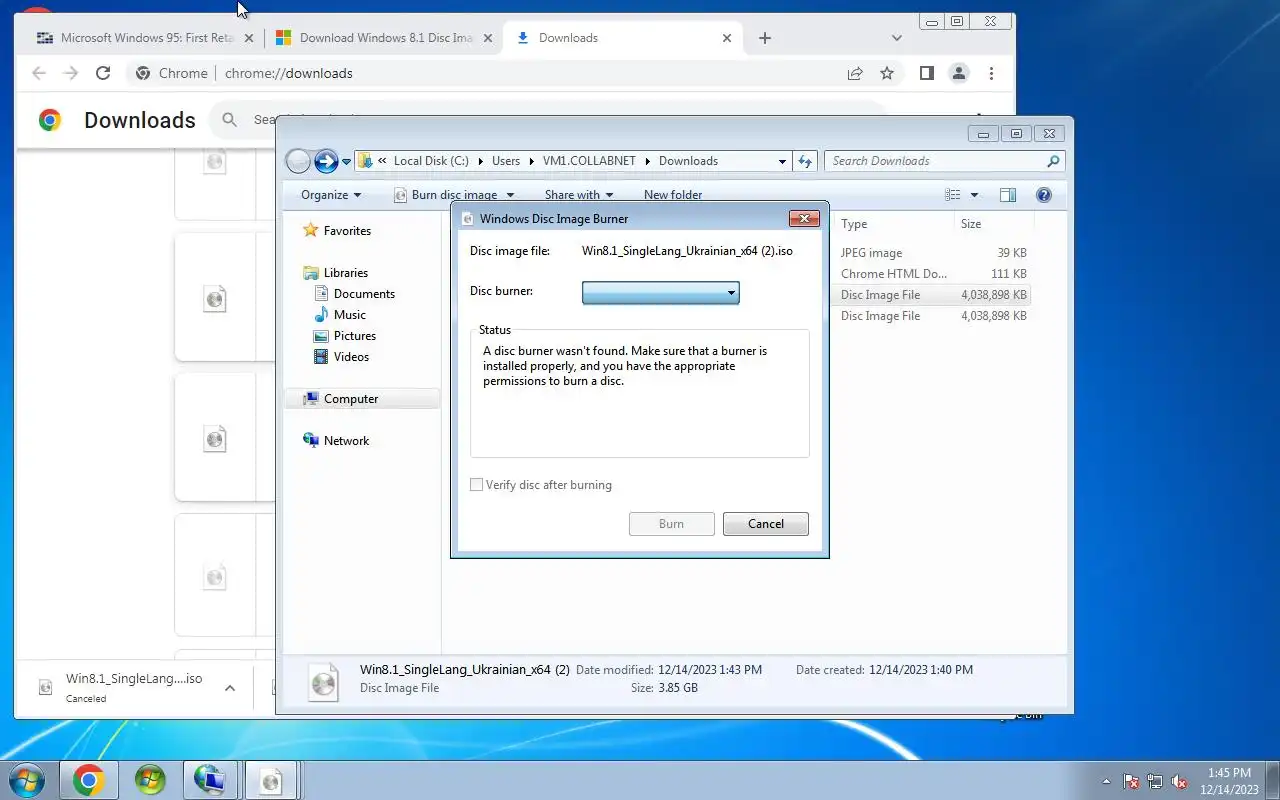Open the view options dropdown arrow
The width and height of the screenshot is (1280, 800).
[975, 195]
